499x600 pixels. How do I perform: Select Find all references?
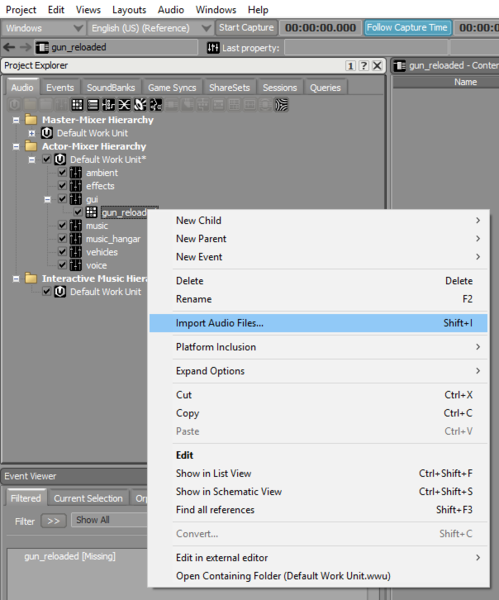coord(318,510)
